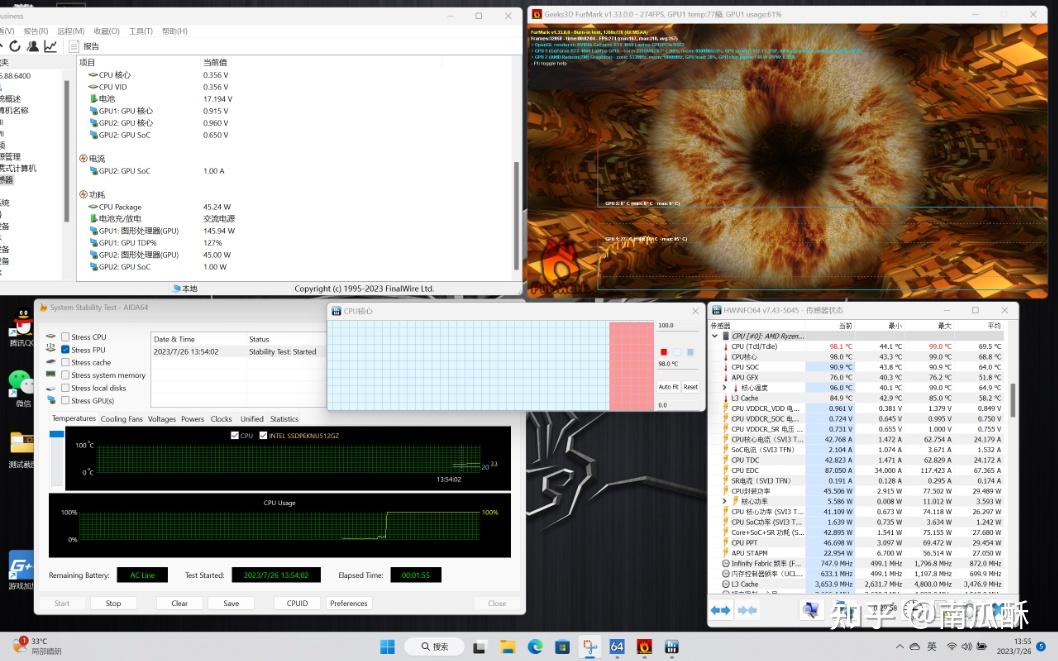Open FurMark from the taskbar

644,647
